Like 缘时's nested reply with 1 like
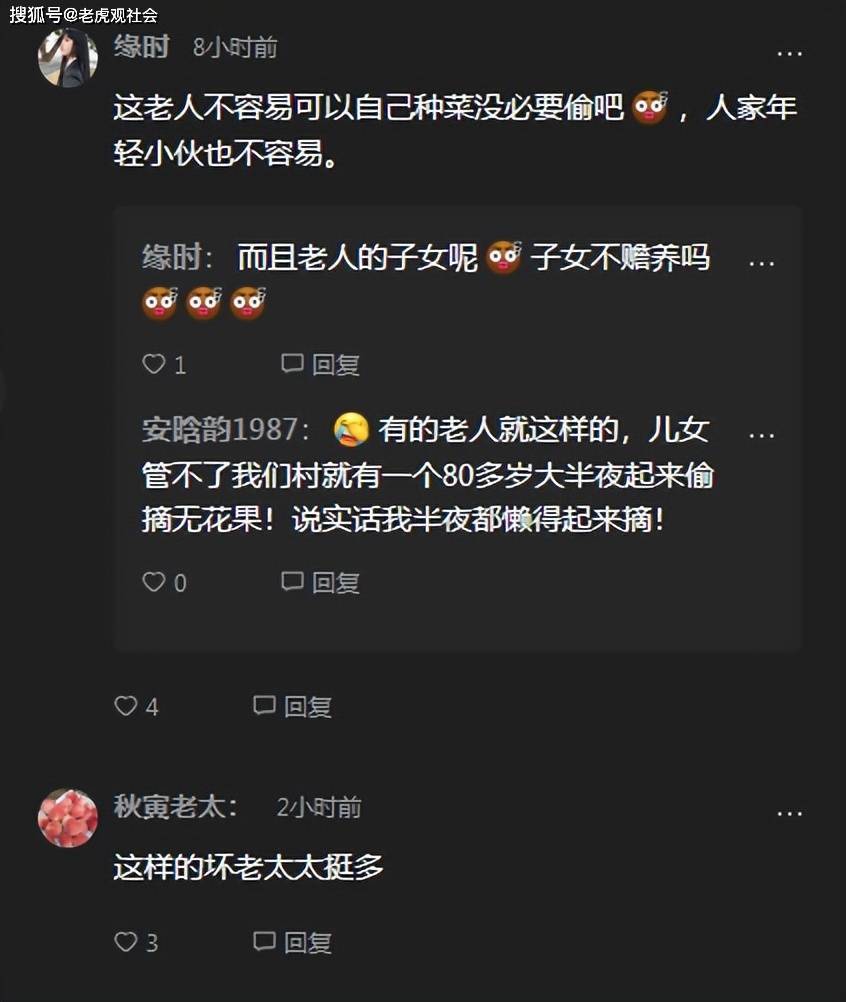Viewport: 846px width, 1002px height. pyautogui.click(x=153, y=364)
